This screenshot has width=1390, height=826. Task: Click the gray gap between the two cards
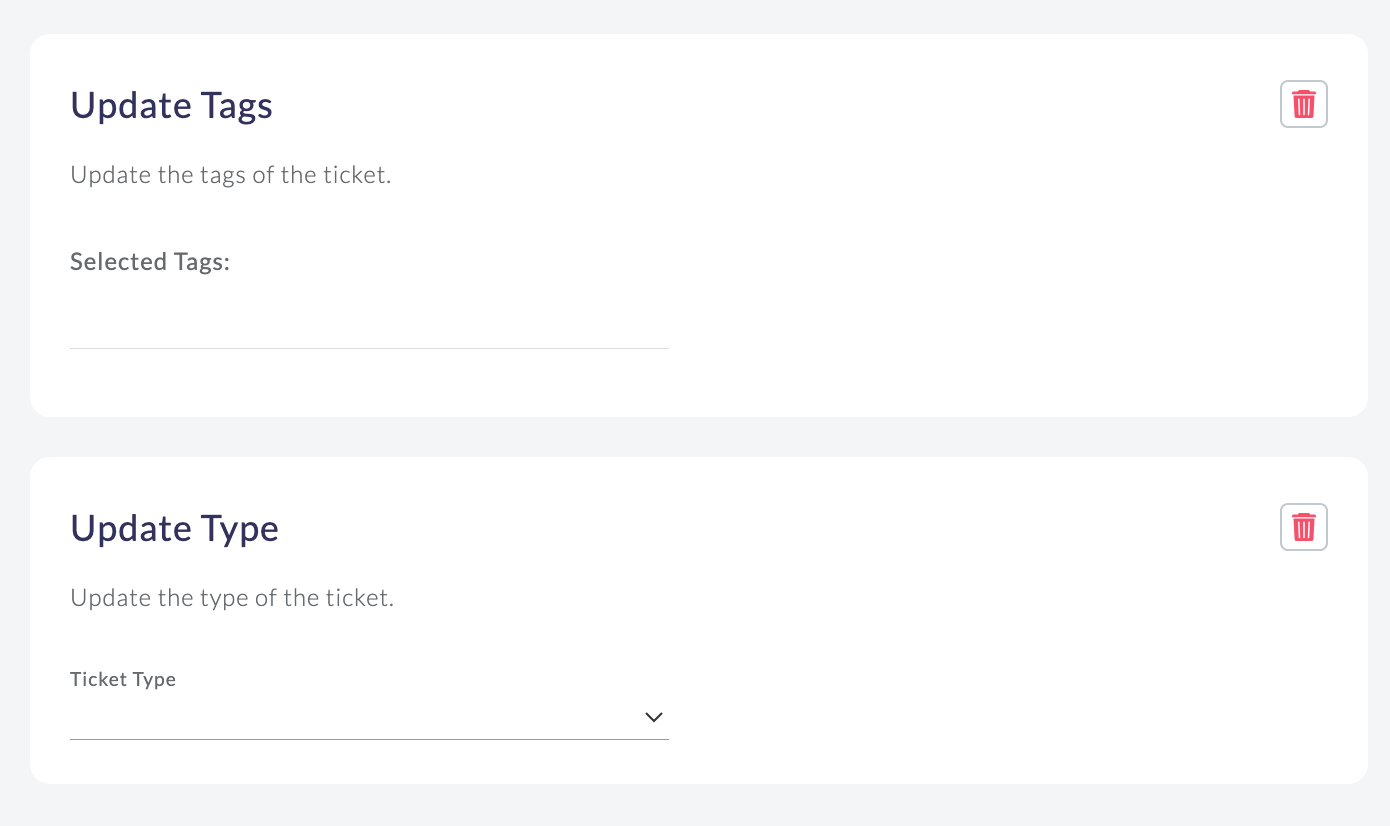[698, 437]
